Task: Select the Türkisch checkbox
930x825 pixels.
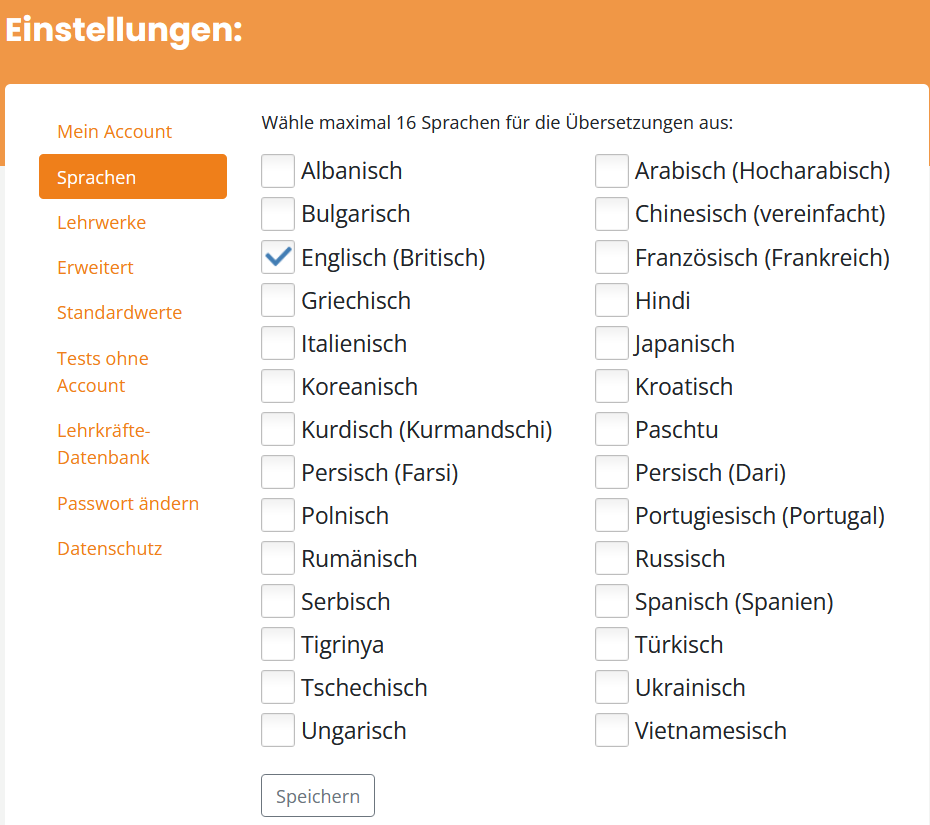Action: point(611,644)
